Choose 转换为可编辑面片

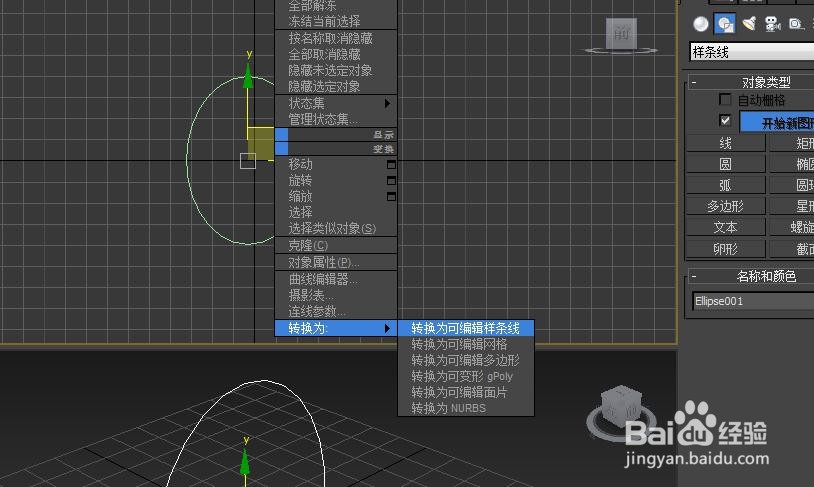coord(466,393)
